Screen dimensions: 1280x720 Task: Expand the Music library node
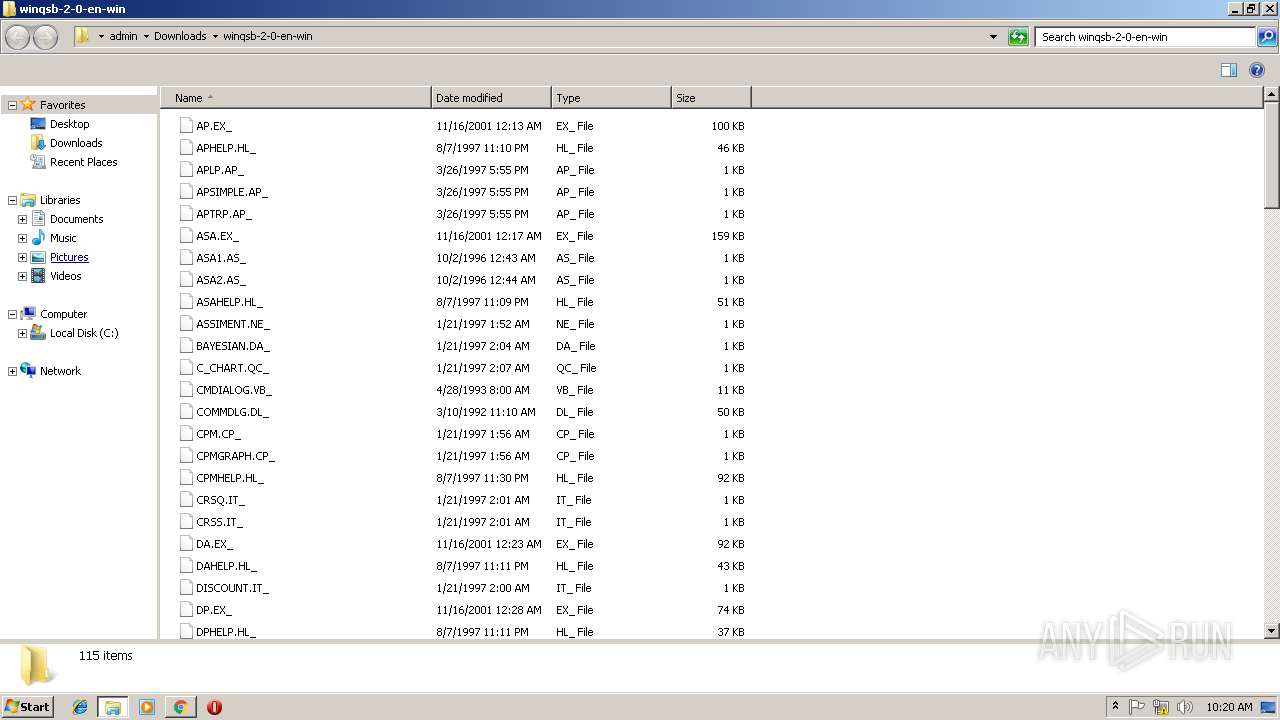[22, 238]
